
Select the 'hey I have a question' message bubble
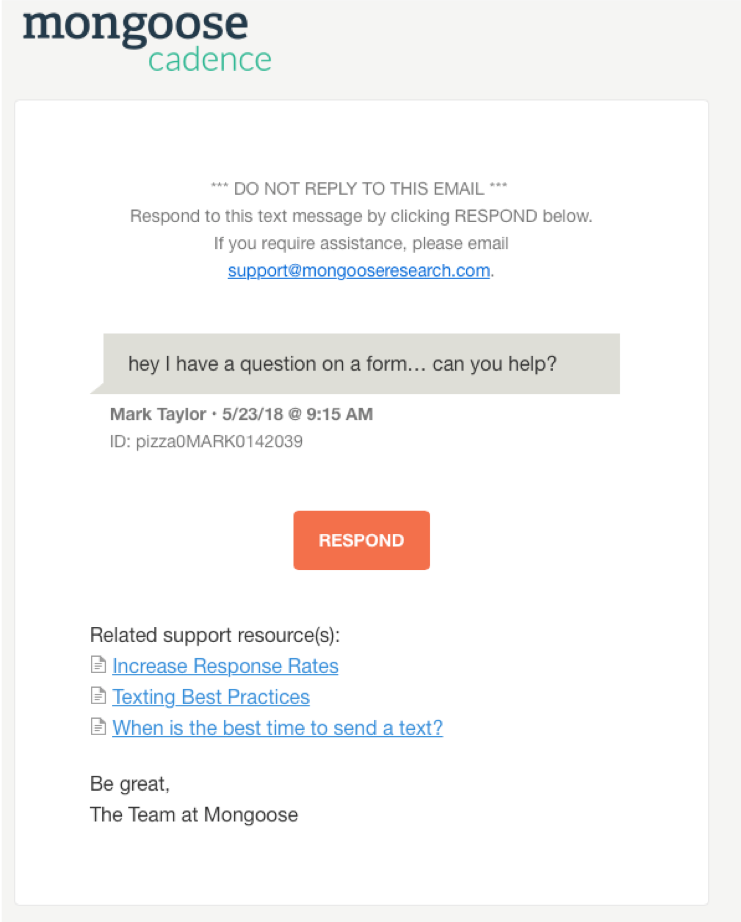(360, 364)
